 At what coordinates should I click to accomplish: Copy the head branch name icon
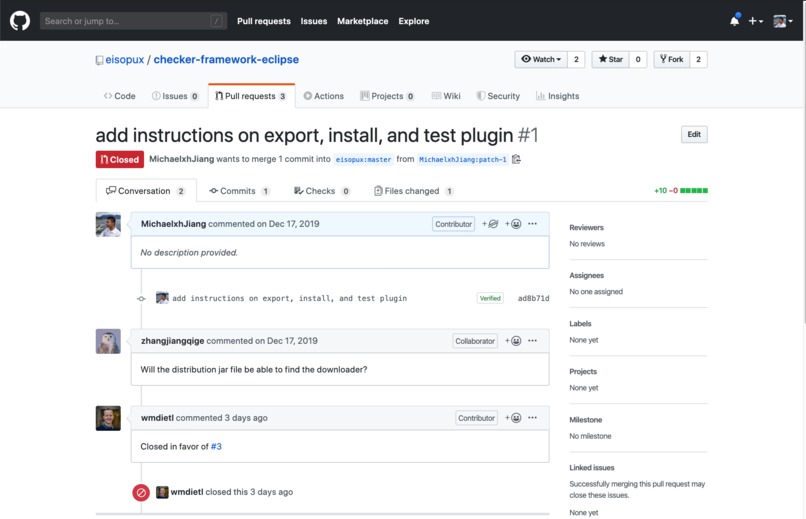[517, 159]
